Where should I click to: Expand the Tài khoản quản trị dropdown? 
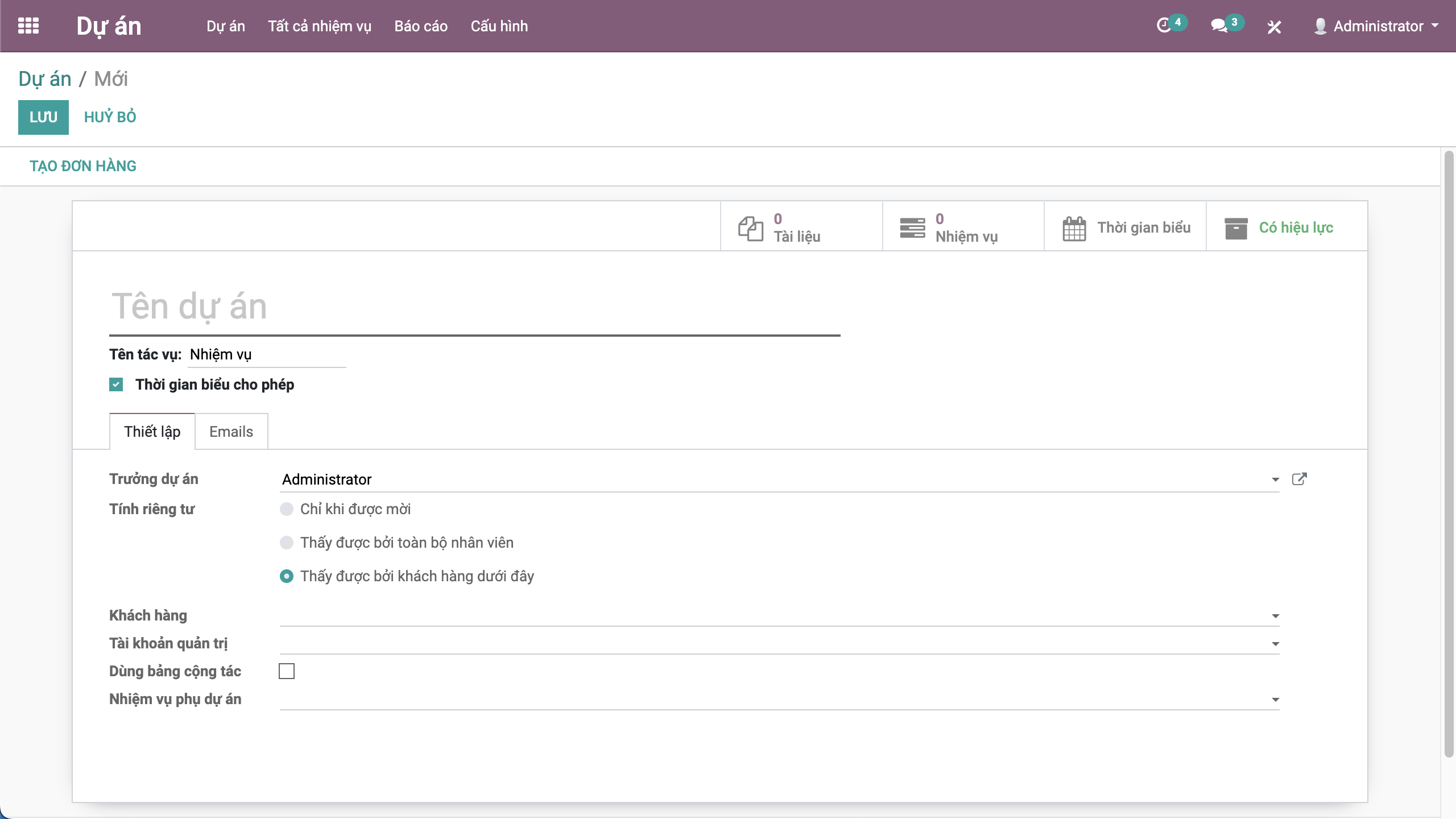click(1275, 644)
